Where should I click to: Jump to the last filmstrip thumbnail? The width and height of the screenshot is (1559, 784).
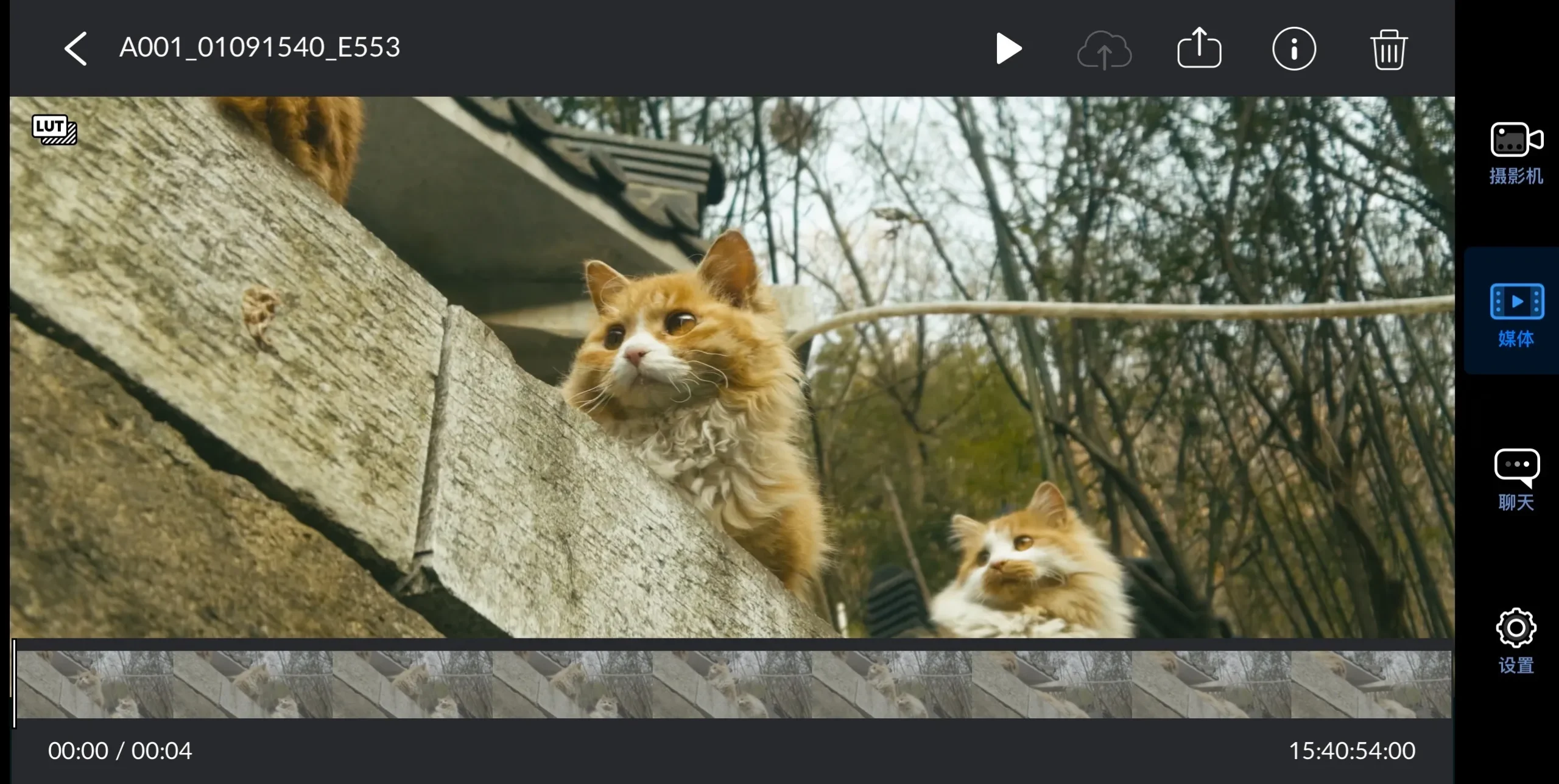point(1371,684)
